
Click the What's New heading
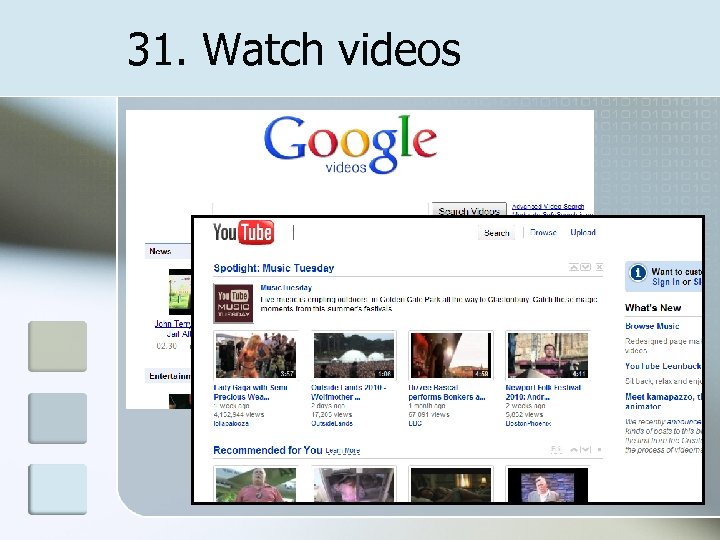[x=652, y=308]
